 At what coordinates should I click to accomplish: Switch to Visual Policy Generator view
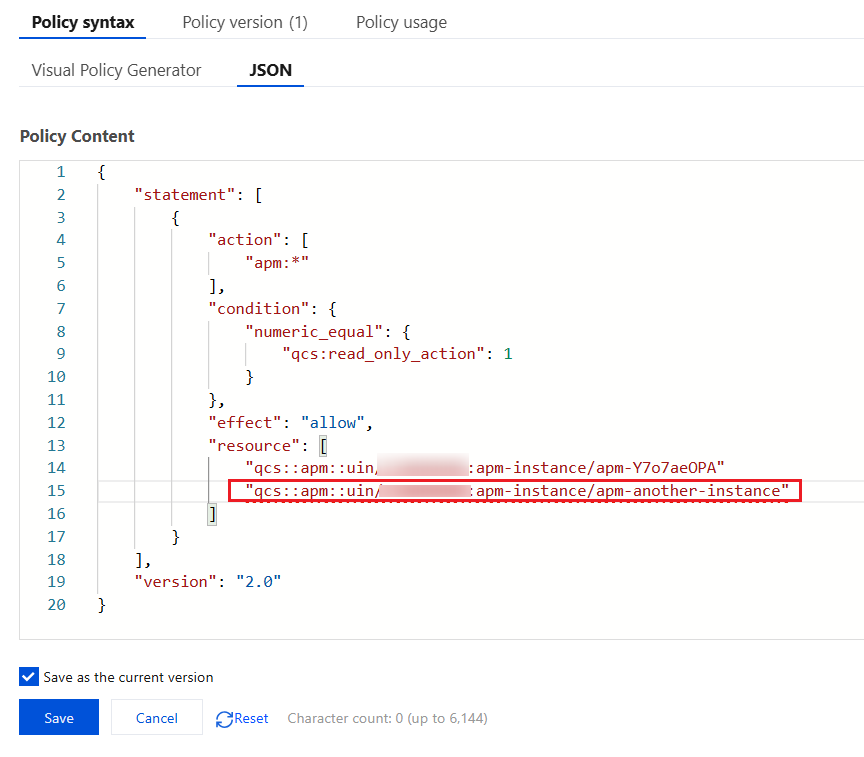coord(116,70)
